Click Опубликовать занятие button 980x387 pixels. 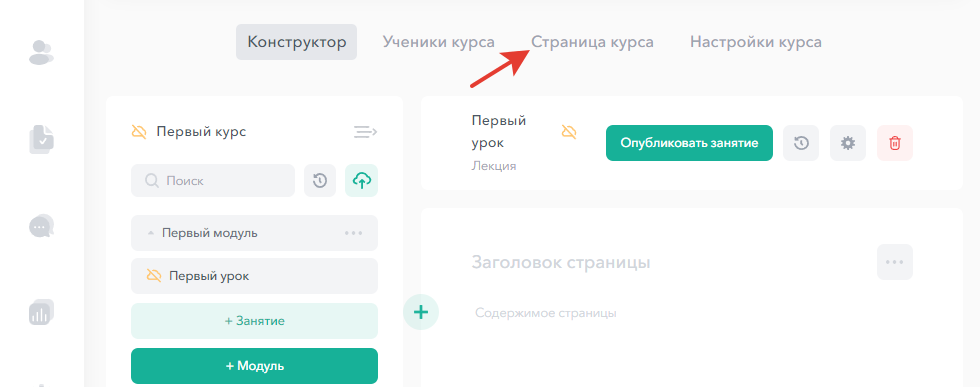tap(689, 143)
